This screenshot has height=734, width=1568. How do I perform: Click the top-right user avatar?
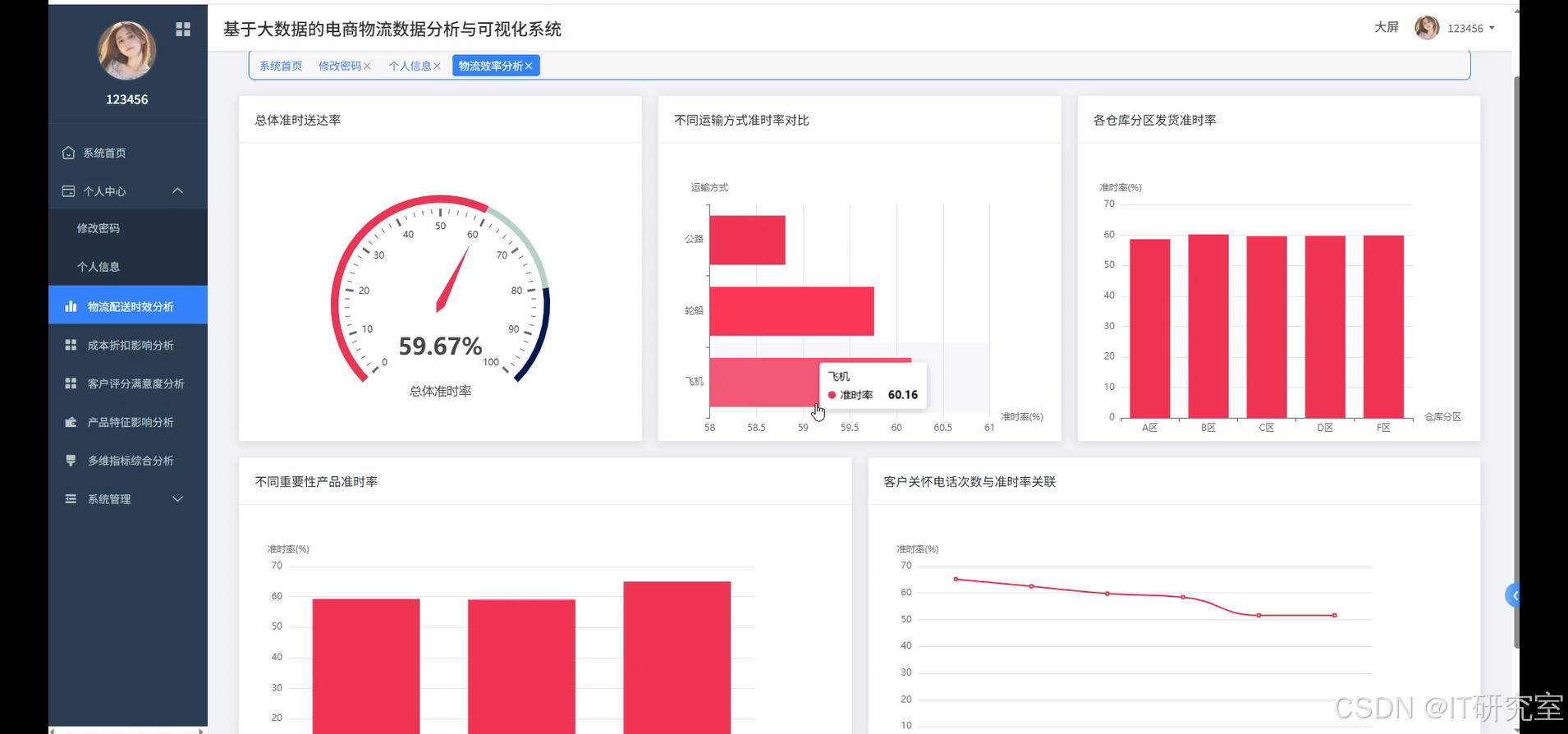1427,28
